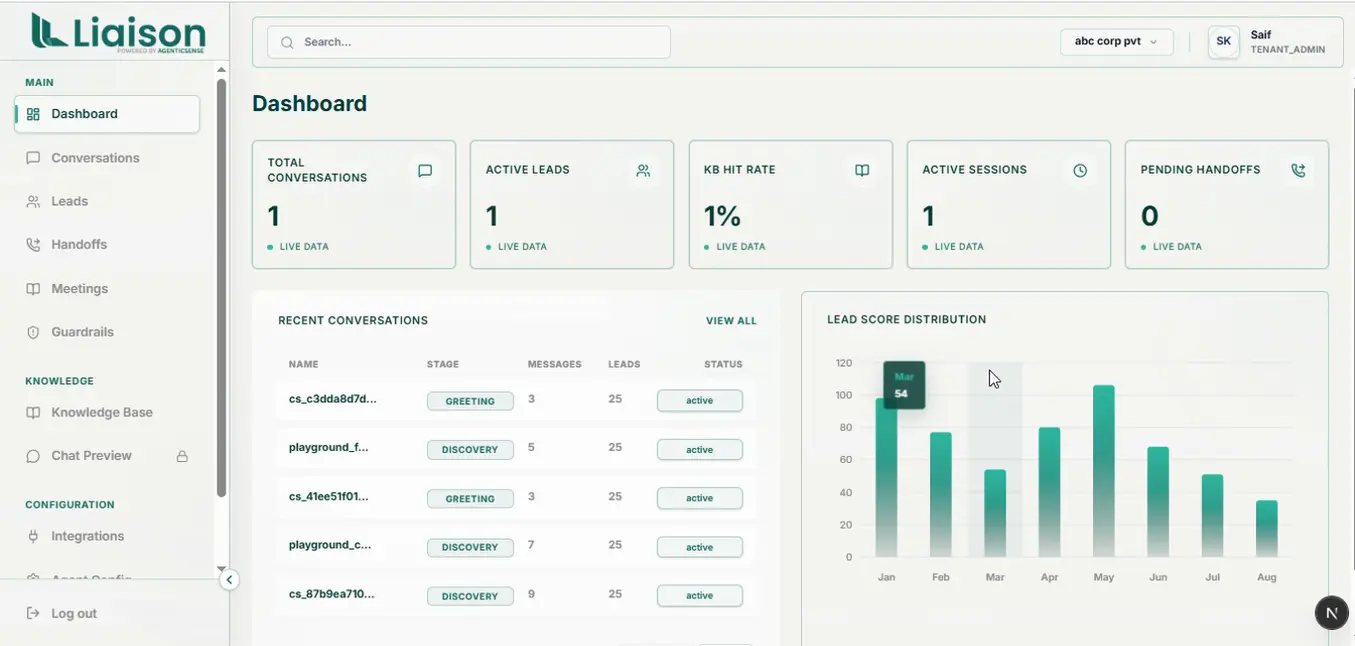Click the Apr bar in lead chart
Screen dimensions: 1355x646
(1049, 492)
